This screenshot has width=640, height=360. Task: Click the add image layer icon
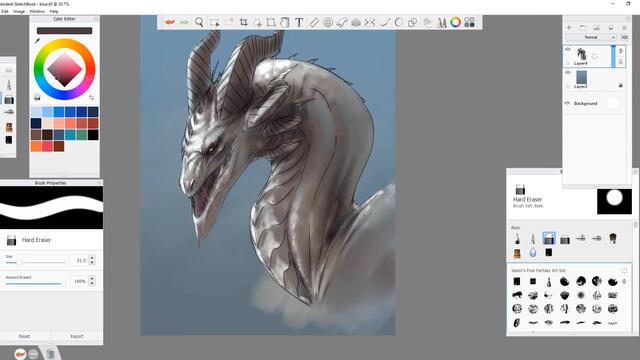596,28
